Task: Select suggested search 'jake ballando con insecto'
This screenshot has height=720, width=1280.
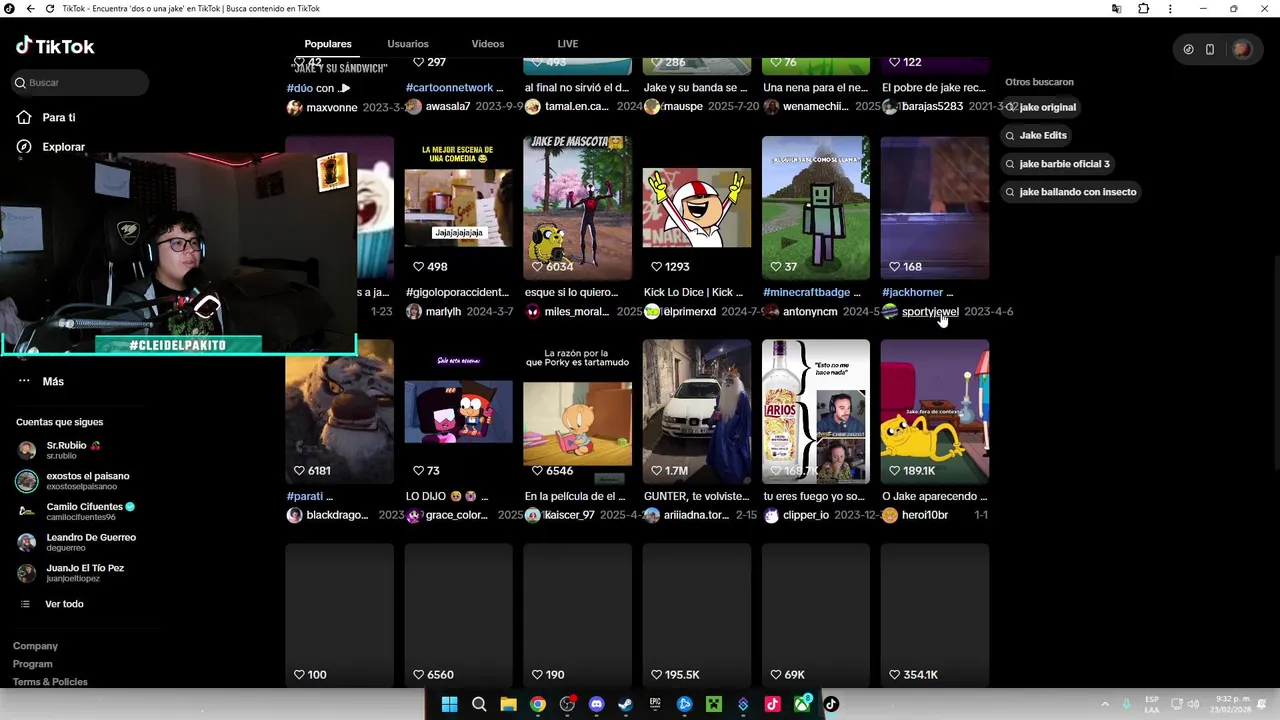Action: [x=1071, y=192]
